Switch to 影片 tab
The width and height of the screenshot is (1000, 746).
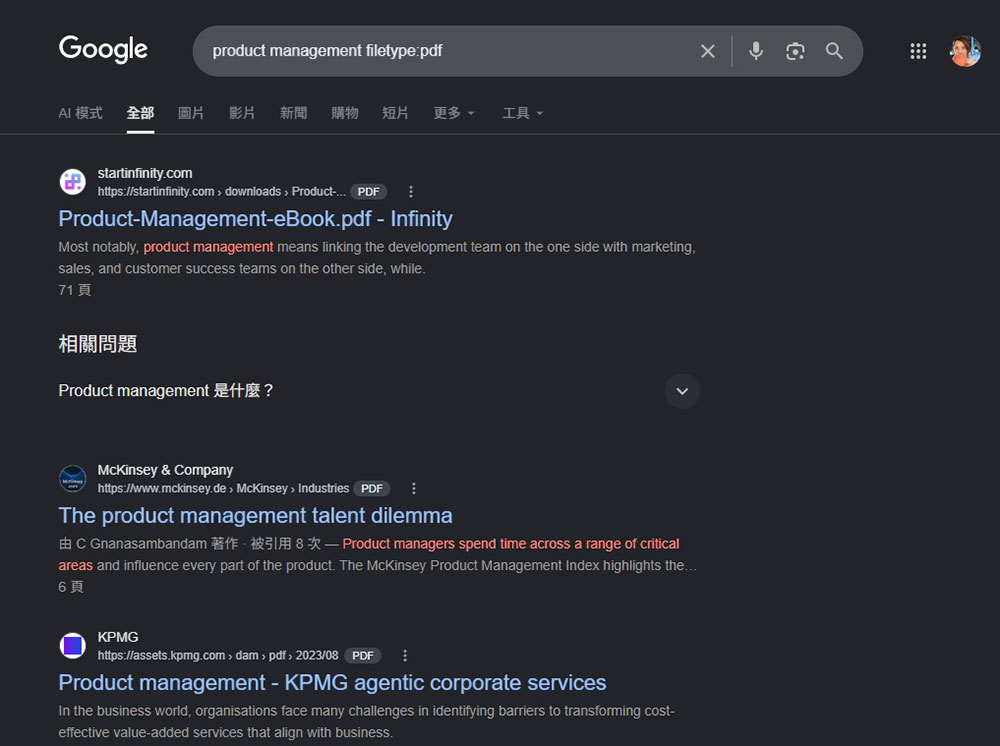coord(242,113)
